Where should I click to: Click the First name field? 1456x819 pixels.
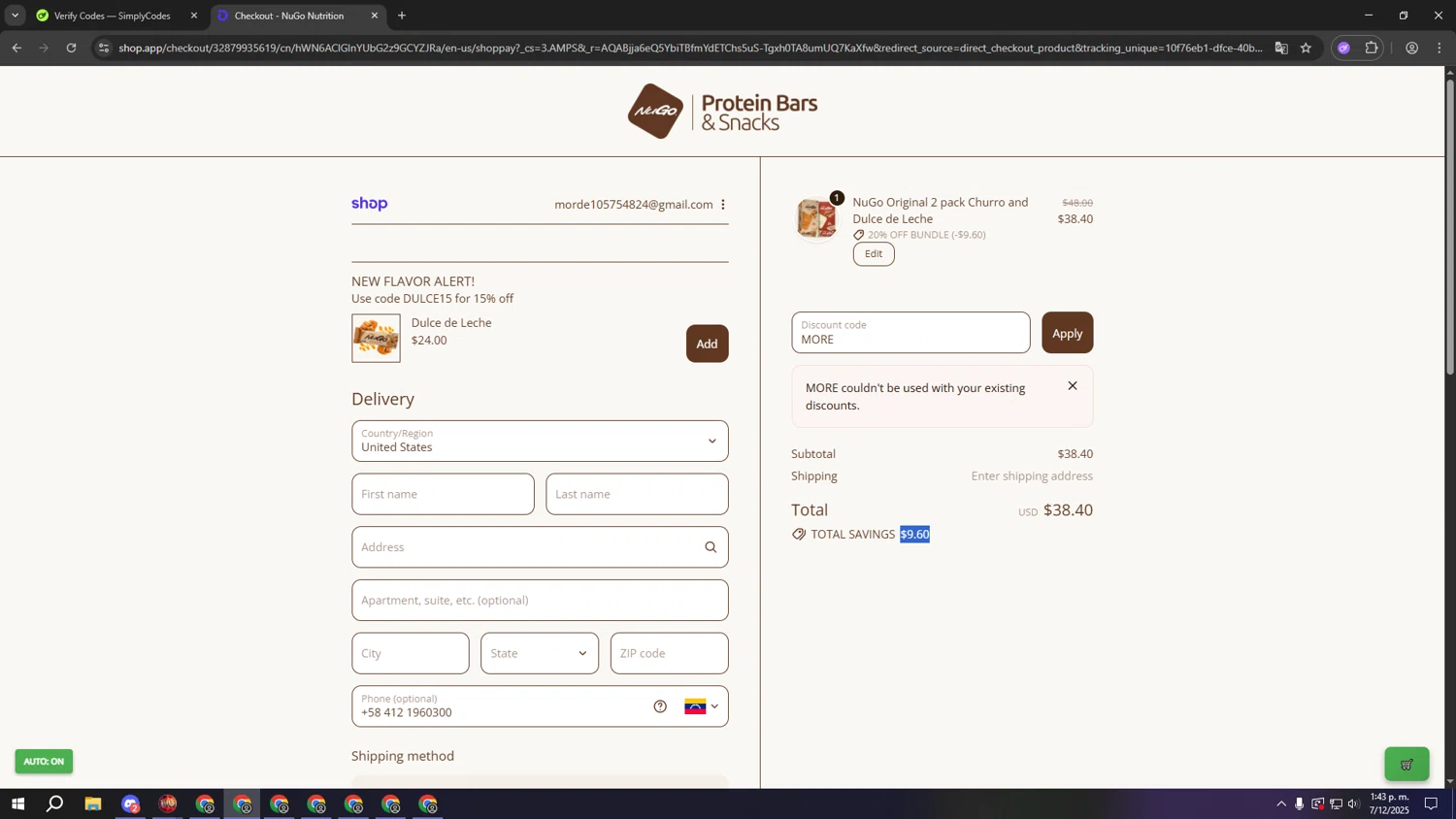click(x=443, y=494)
